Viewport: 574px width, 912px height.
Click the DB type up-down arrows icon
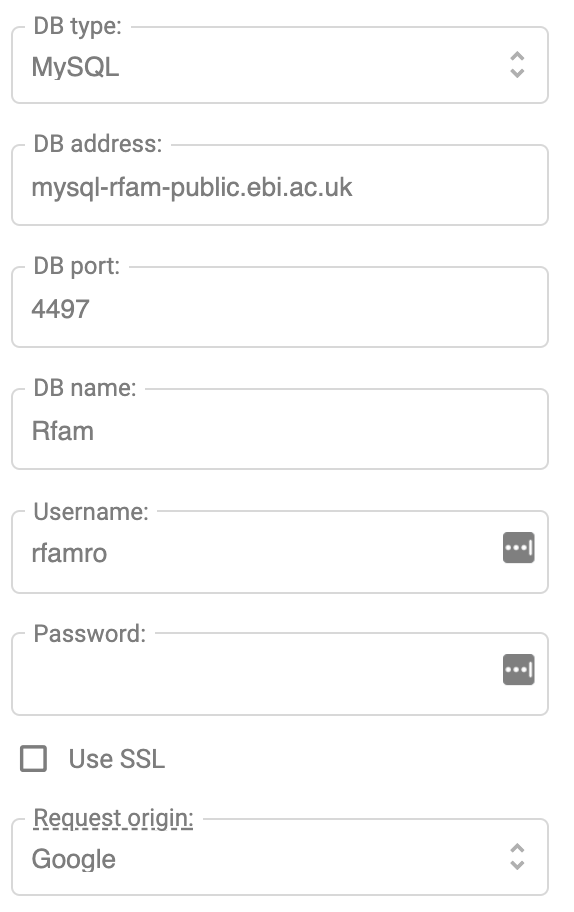point(517,65)
